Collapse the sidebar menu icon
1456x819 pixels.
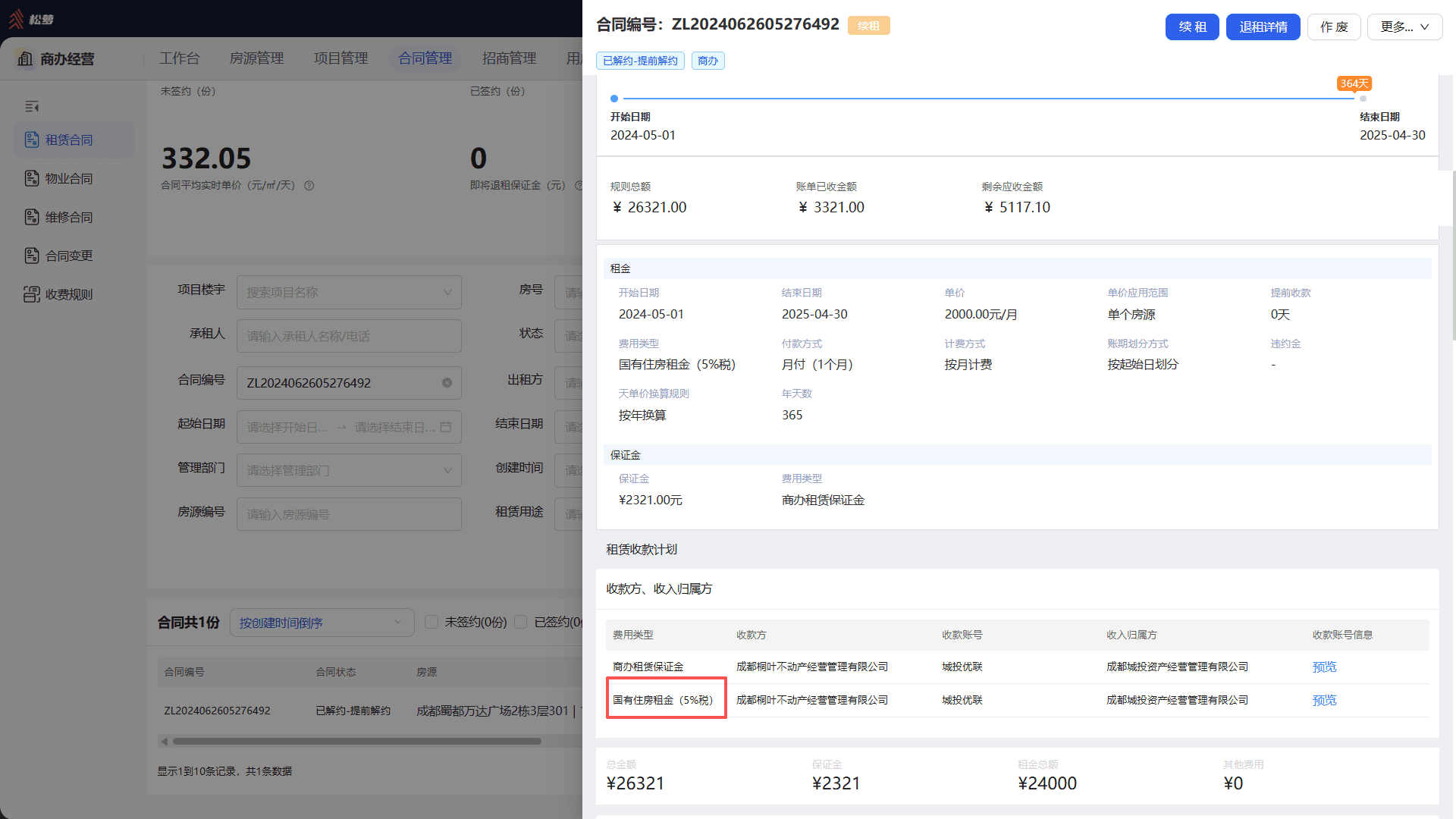32,107
